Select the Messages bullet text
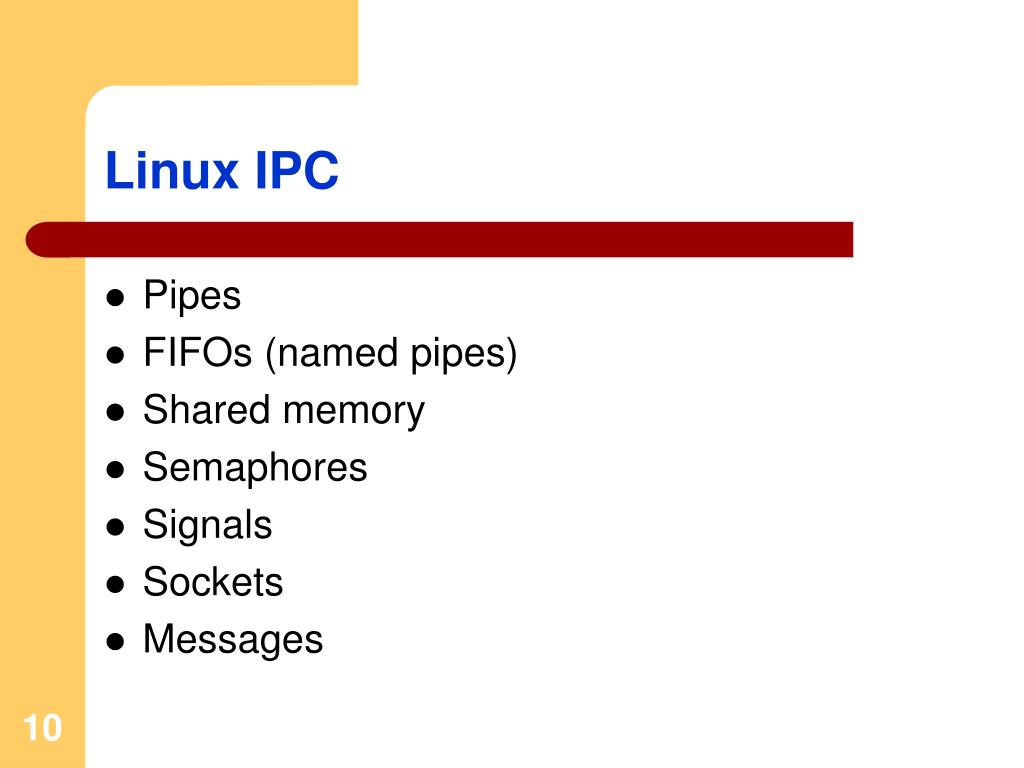 tap(232, 640)
